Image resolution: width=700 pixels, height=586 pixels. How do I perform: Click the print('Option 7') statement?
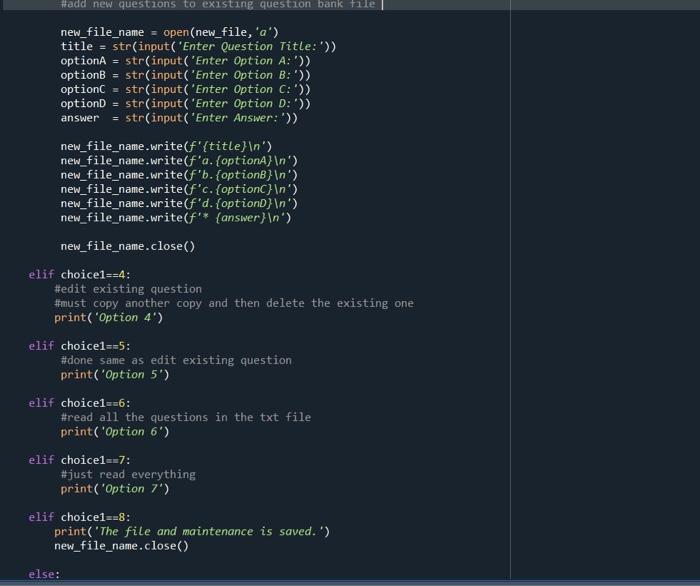[x=115, y=489]
